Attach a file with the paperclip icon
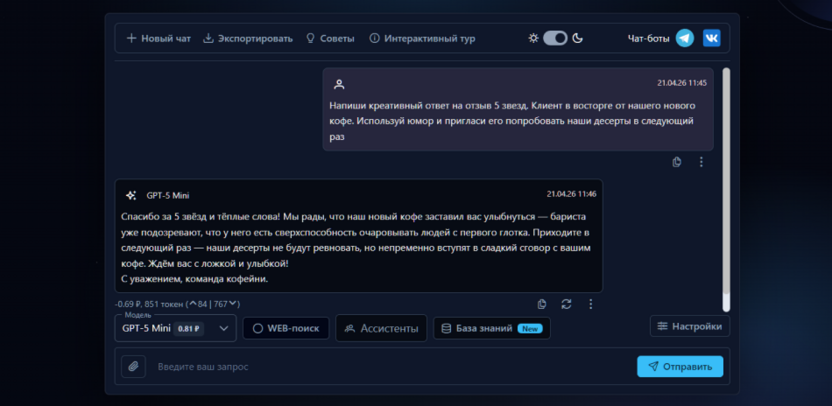This screenshot has height=406, width=832. pyautogui.click(x=133, y=366)
